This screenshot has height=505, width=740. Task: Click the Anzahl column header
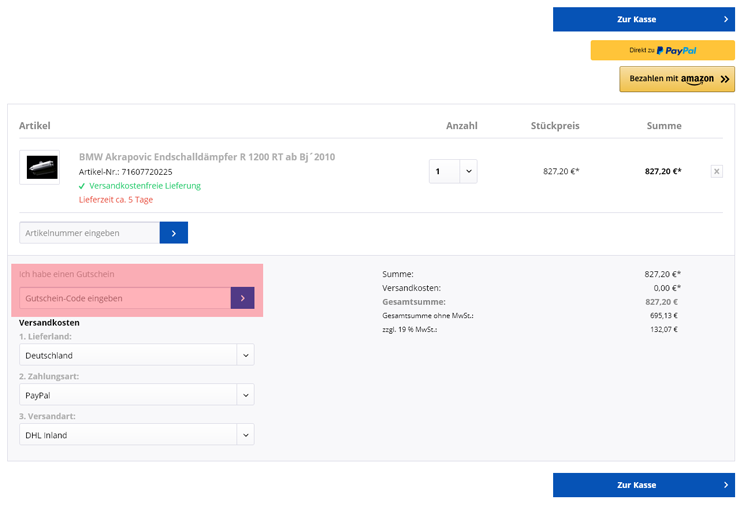pos(462,126)
